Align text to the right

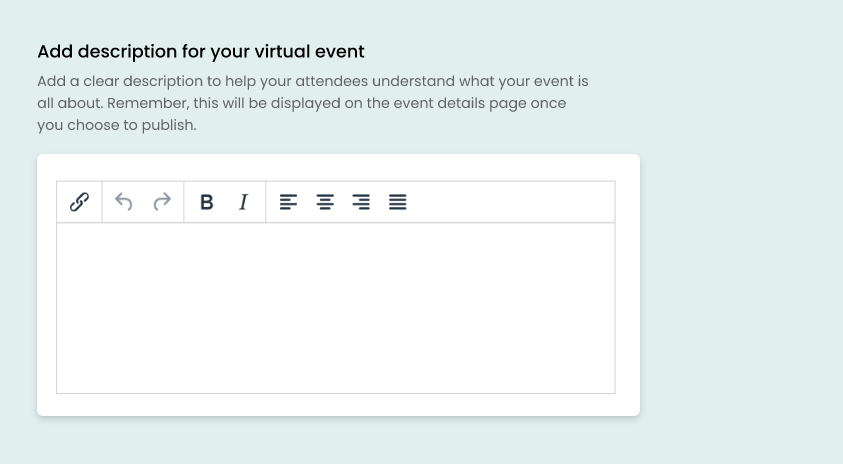(361, 202)
